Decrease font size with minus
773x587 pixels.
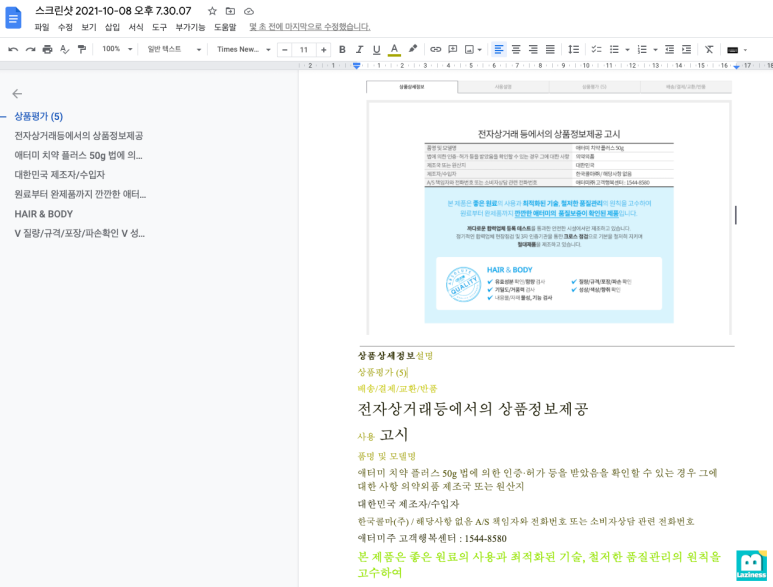click(284, 49)
